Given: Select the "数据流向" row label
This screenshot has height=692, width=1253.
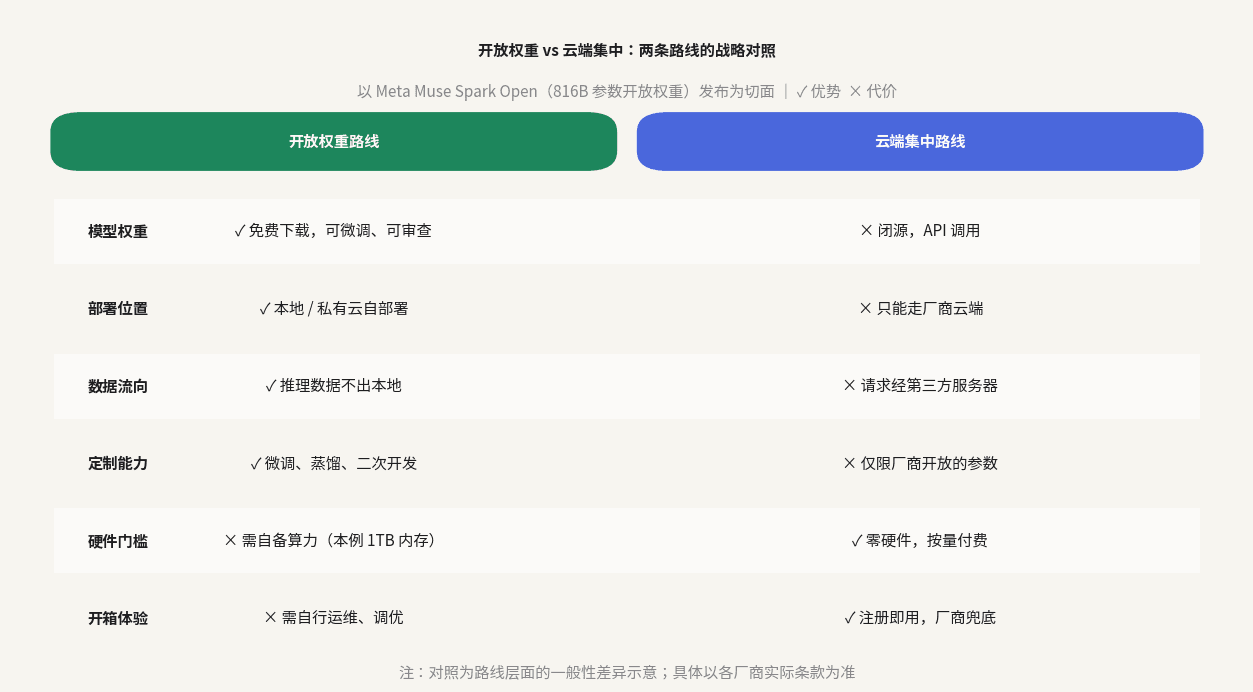Looking at the screenshot, I should click(x=118, y=386).
